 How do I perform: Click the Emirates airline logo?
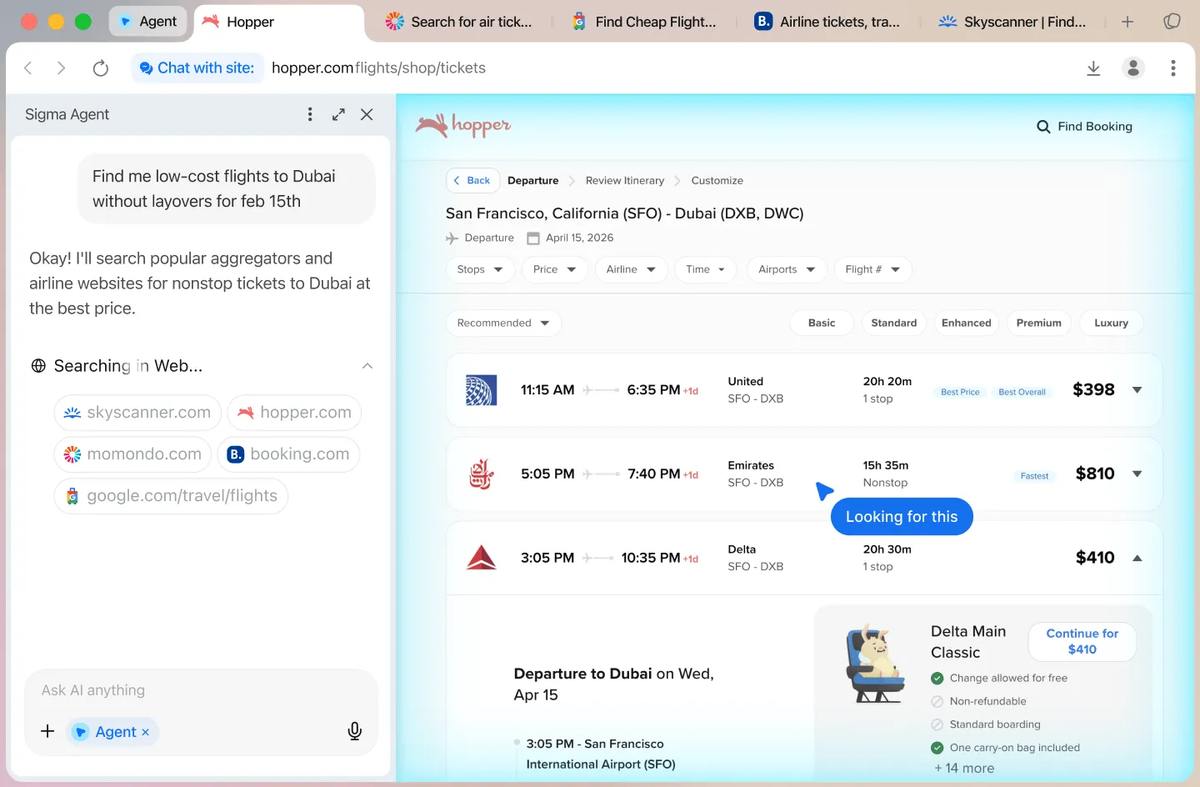click(x=481, y=474)
